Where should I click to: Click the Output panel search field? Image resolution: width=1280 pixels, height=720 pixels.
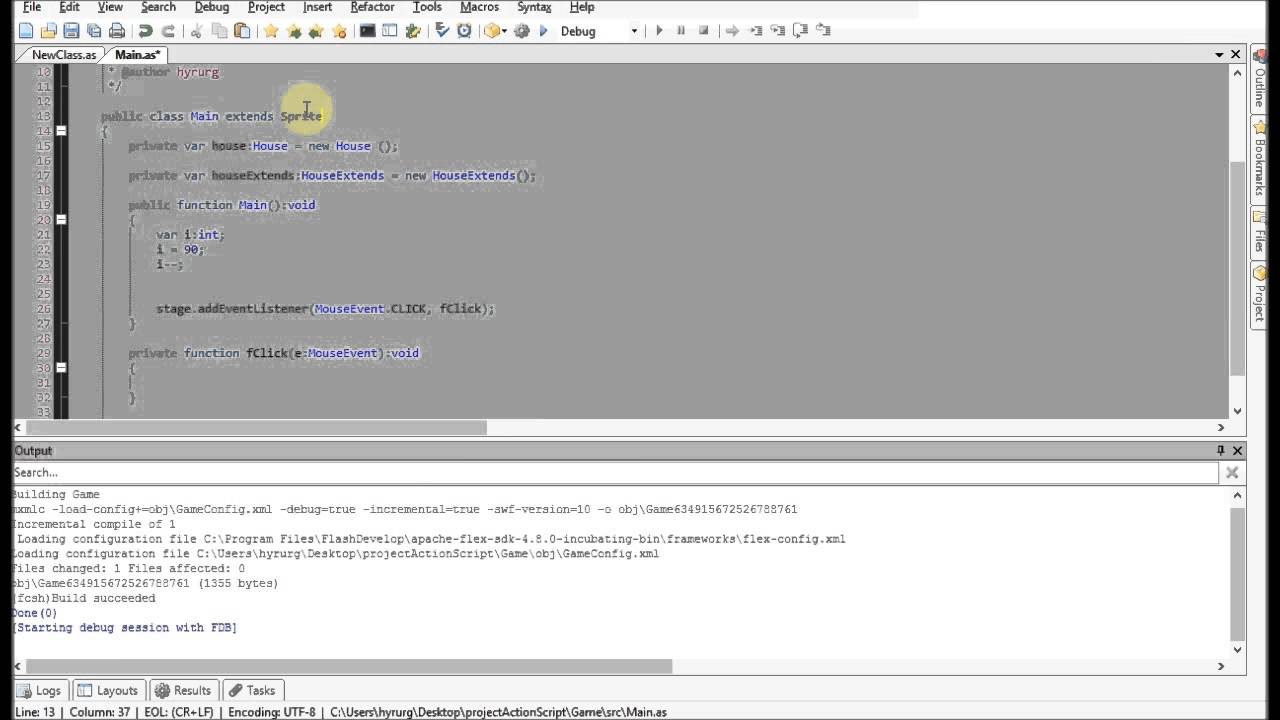(616, 472)
